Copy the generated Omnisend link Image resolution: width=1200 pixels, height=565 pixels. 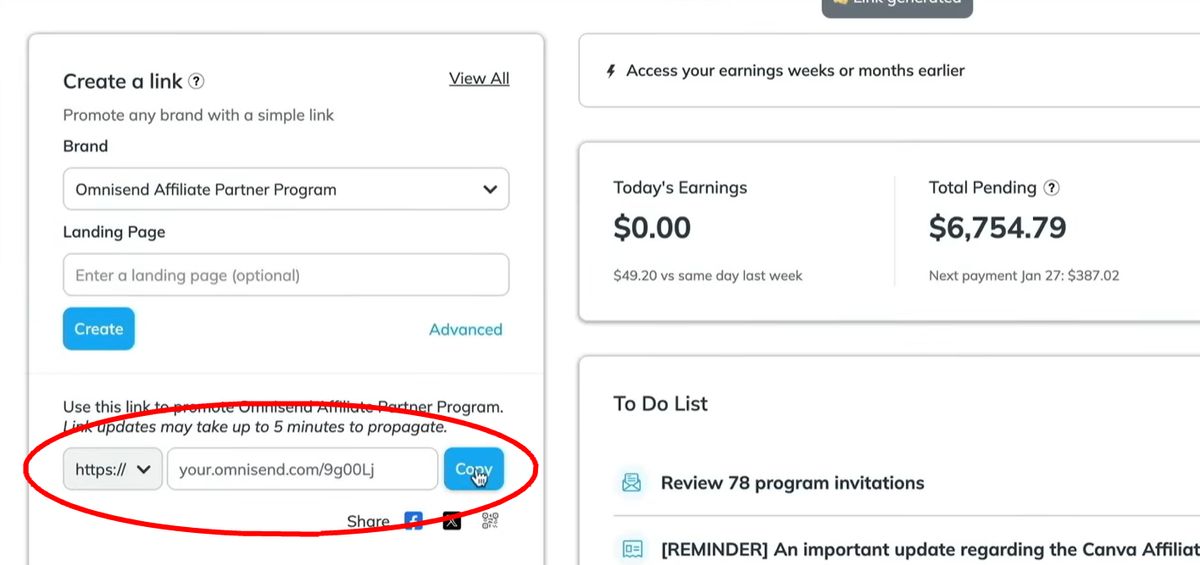coord(473,469)
